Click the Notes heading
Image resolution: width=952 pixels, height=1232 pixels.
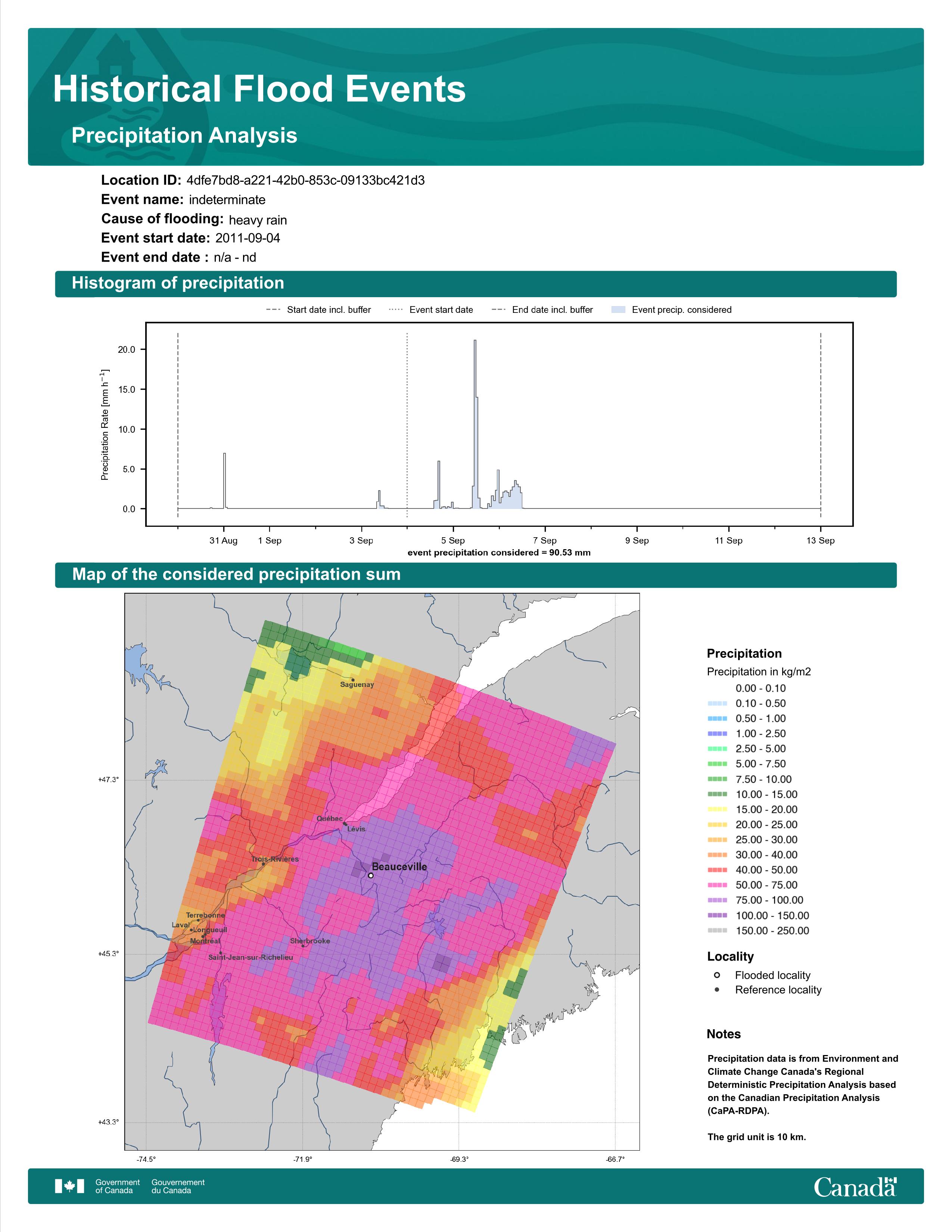(724, 1034)
